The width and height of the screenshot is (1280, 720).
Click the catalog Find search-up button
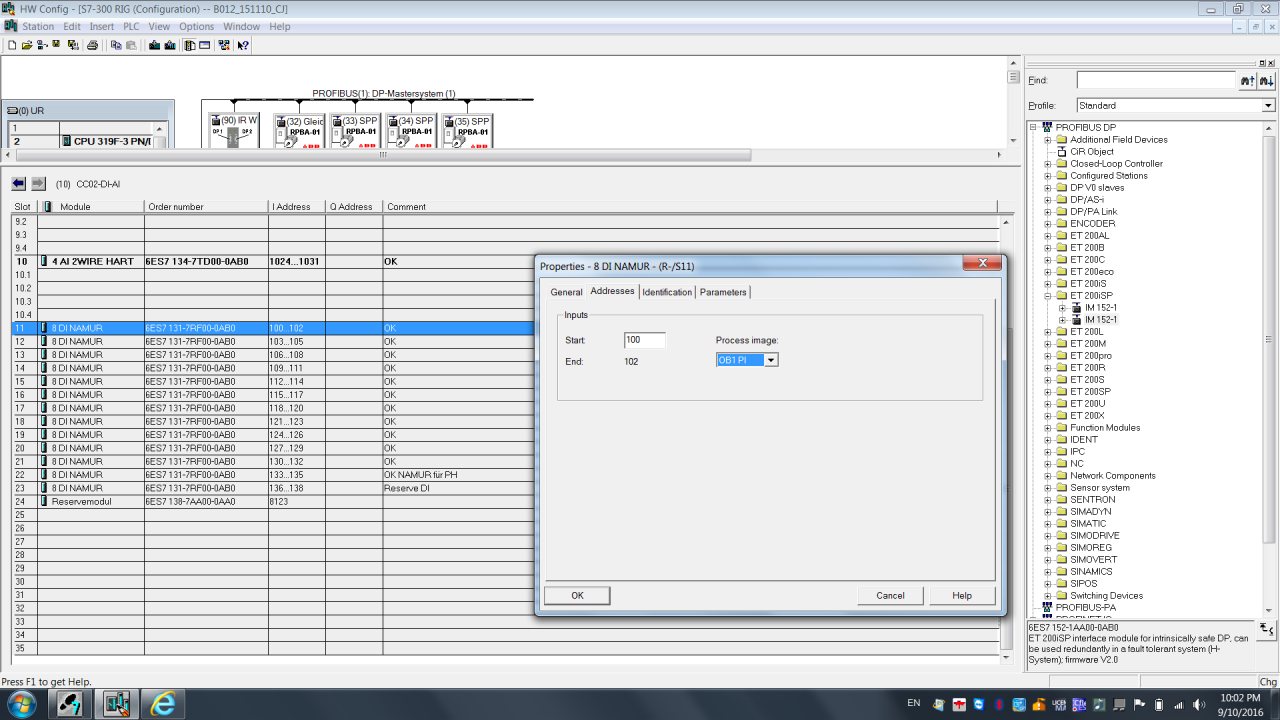click(x=1247, y=80)
